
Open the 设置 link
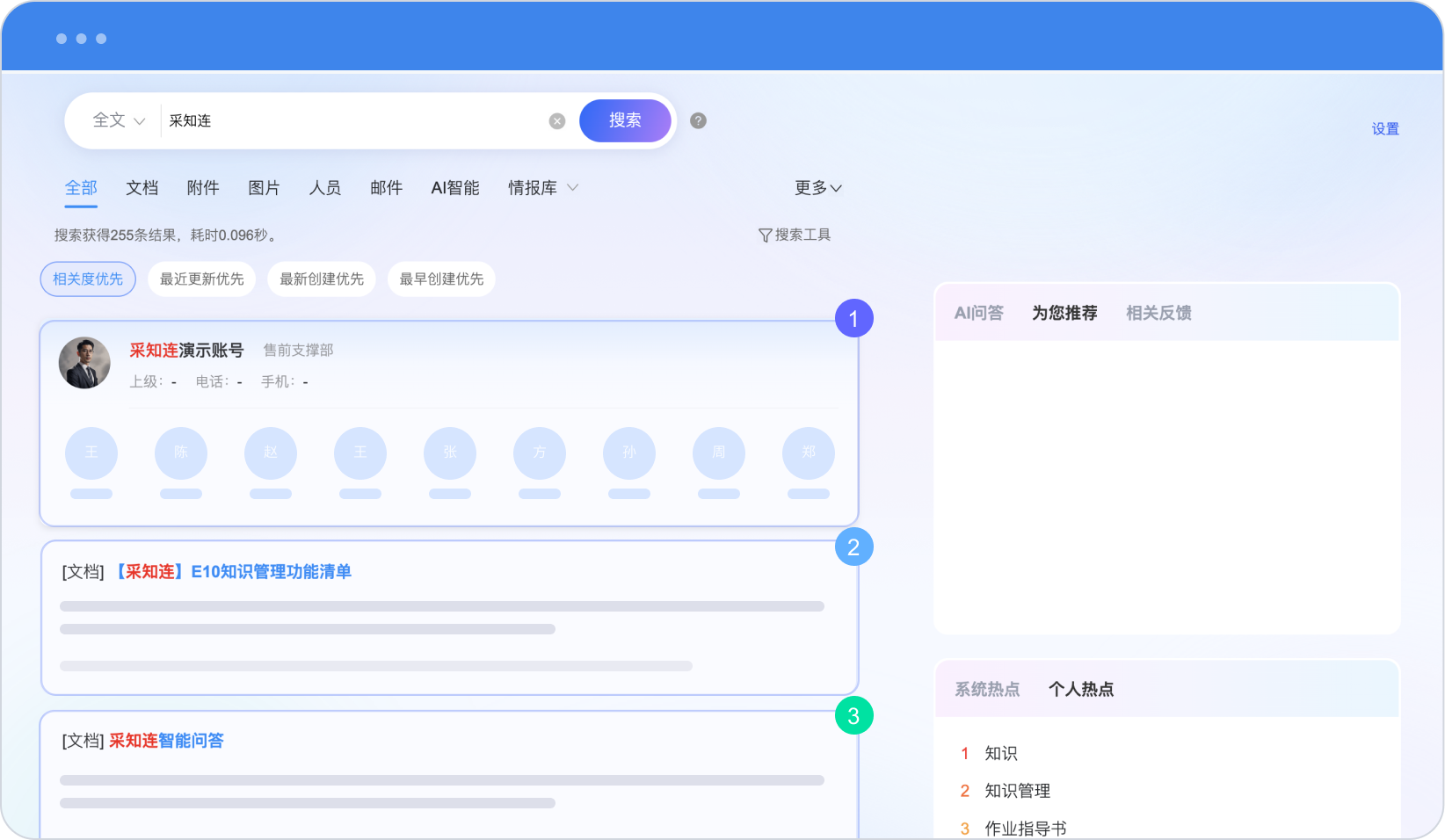point(1384,129)
